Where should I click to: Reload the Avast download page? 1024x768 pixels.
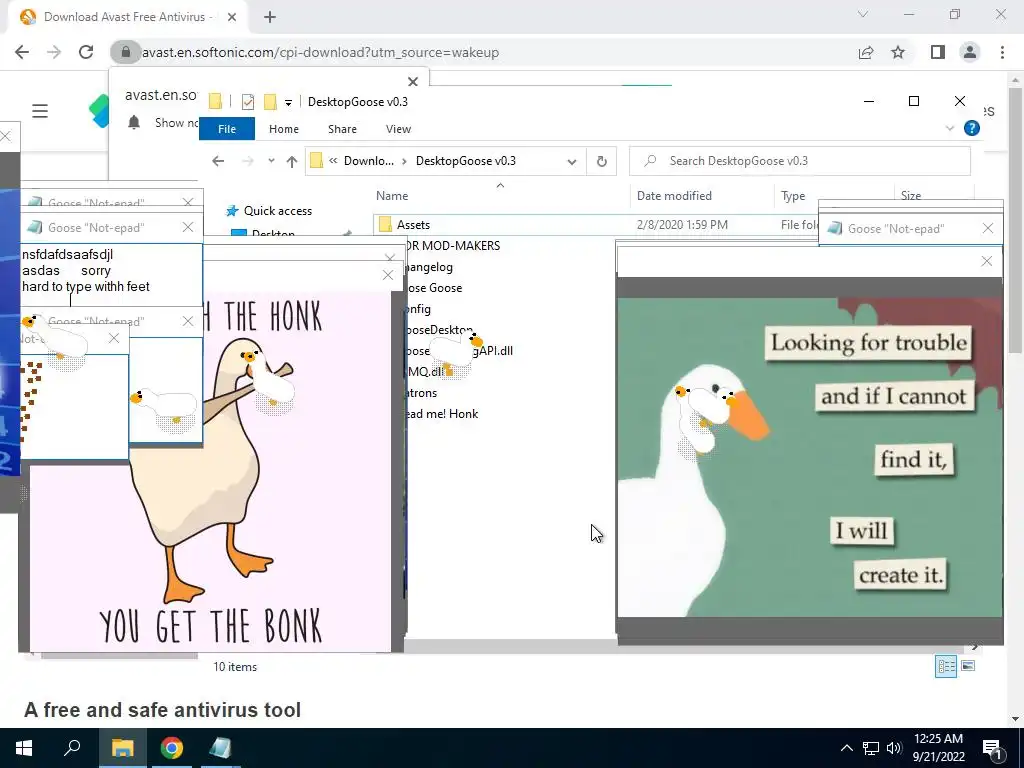coord(86,52)
